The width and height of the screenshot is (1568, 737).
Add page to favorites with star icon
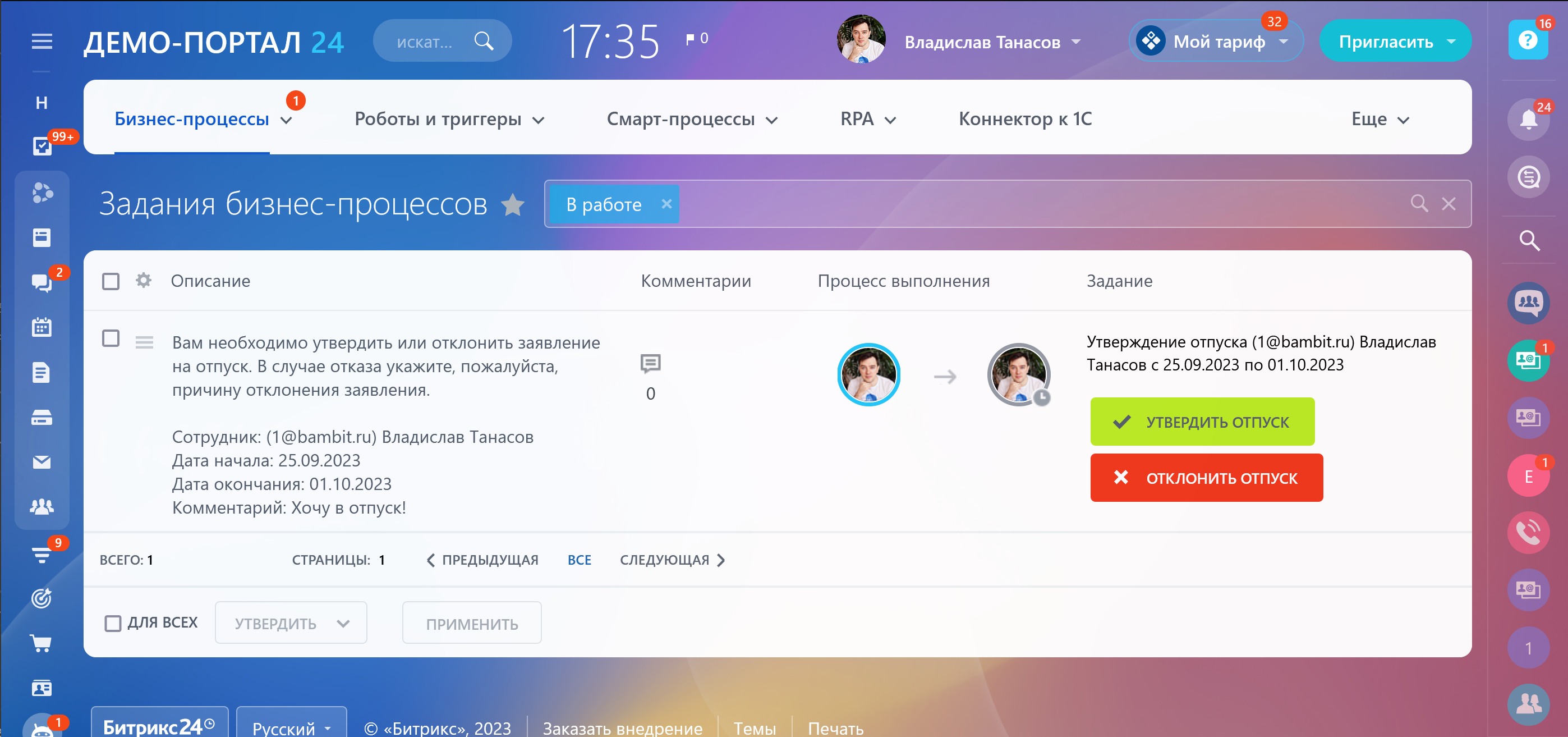coord(513,205)
